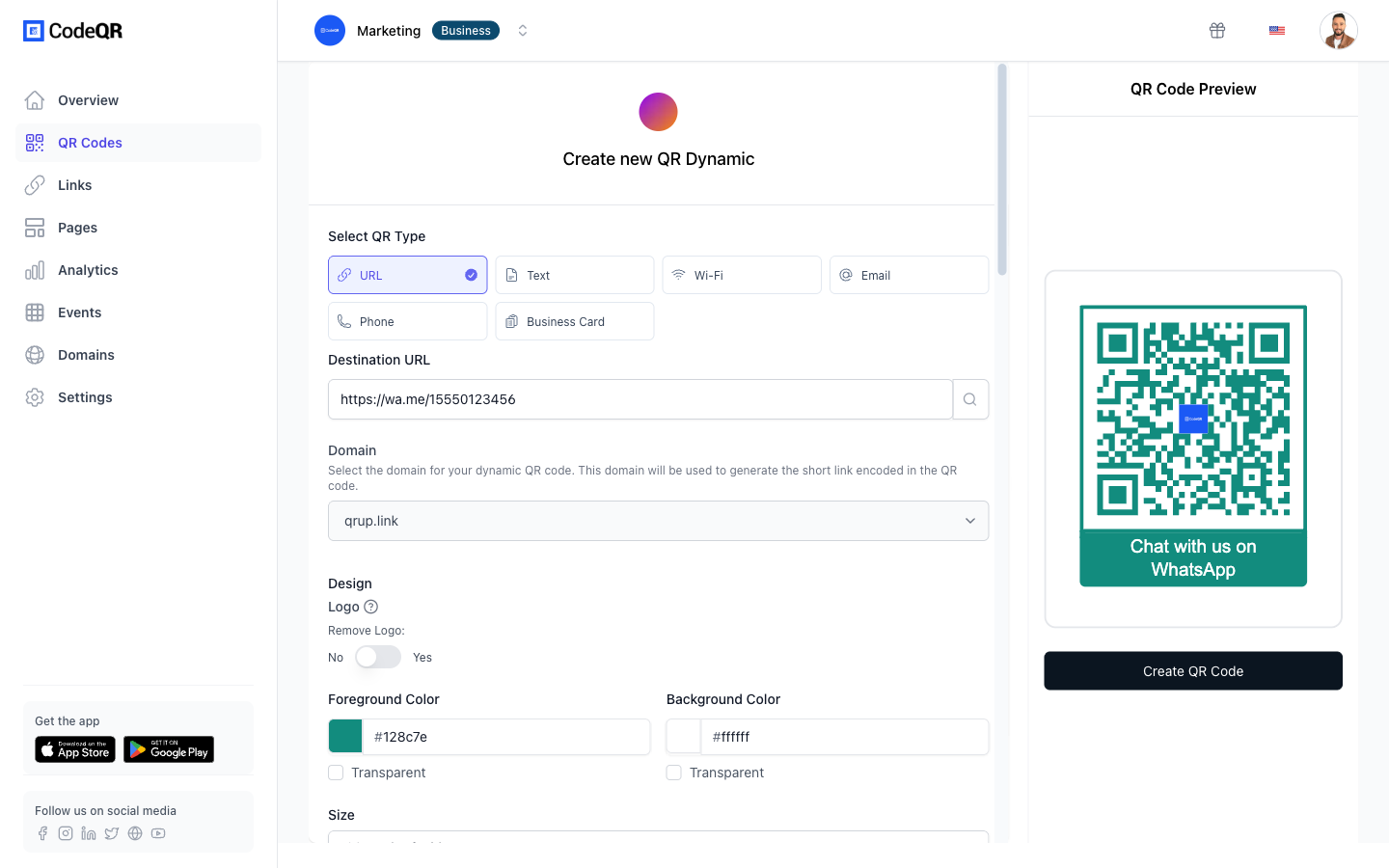Click the foreground hex #128c7e field
Screen dimensions: 1389x868
[x=506, y=737]
